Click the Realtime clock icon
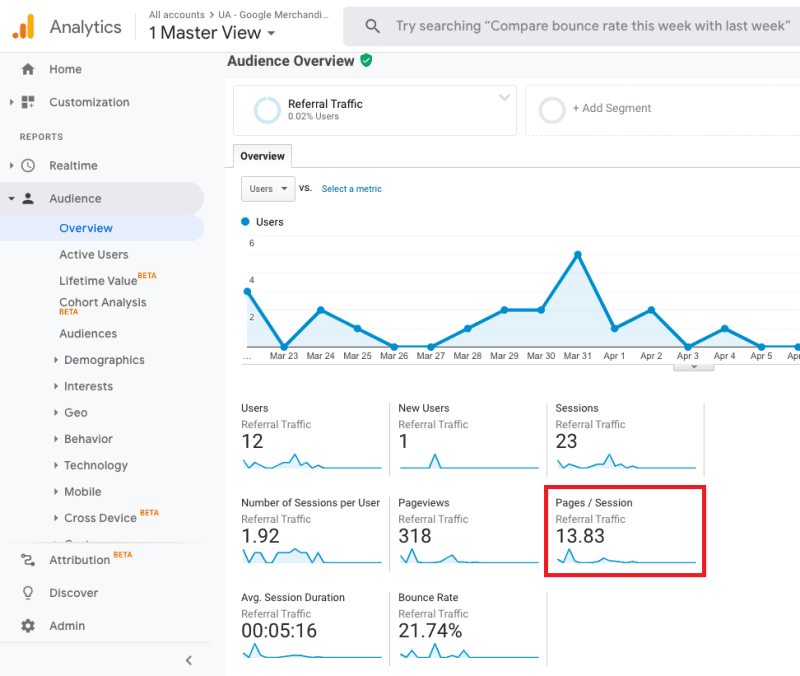The image size is (800, 676). pos(28,166)
